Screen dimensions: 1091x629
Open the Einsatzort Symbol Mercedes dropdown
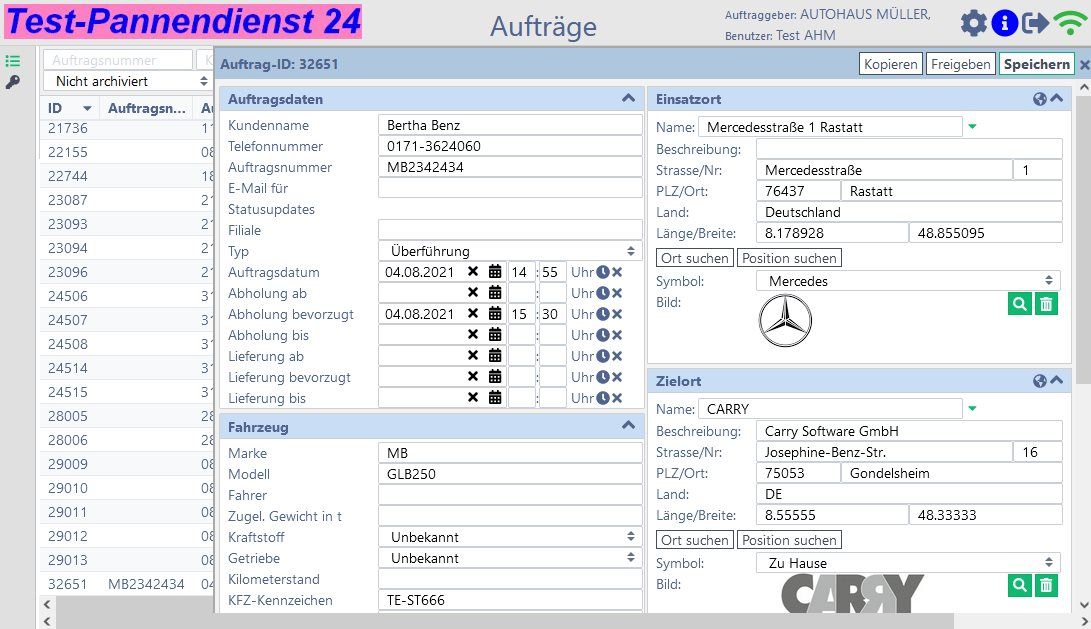coord(908,281)
